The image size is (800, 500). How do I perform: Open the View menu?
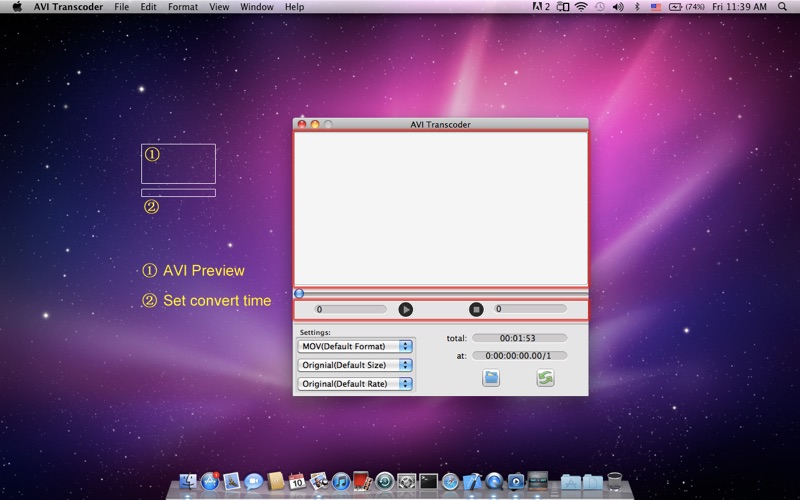219,7
